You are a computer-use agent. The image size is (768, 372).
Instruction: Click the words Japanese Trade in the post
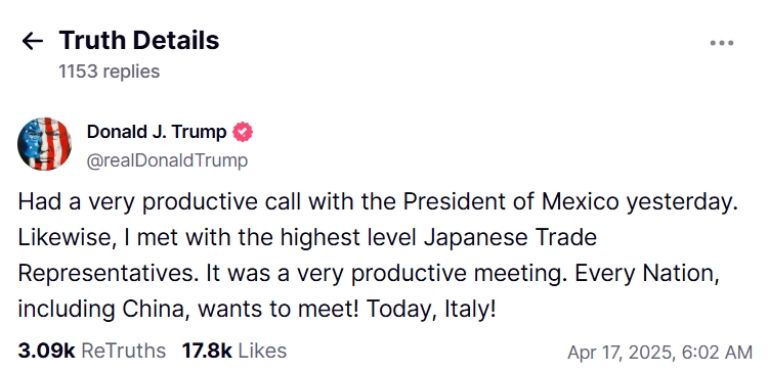(x=510, y=238)
